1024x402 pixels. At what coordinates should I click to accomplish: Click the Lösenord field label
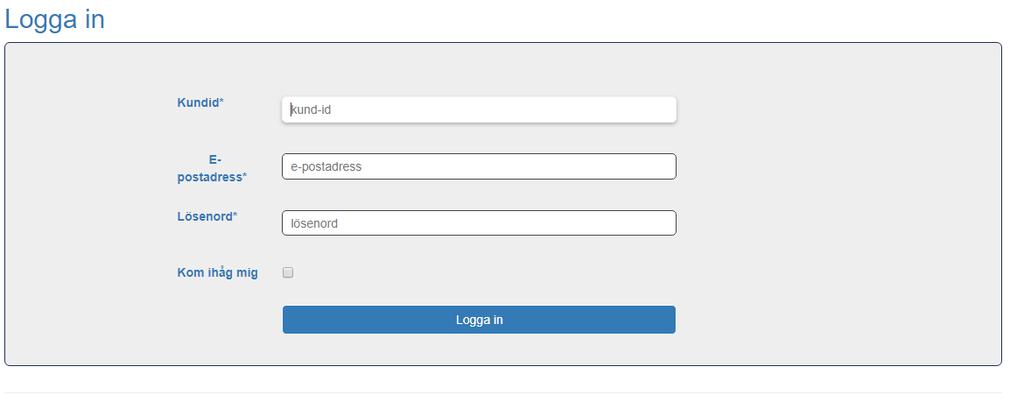click(207, 217)
